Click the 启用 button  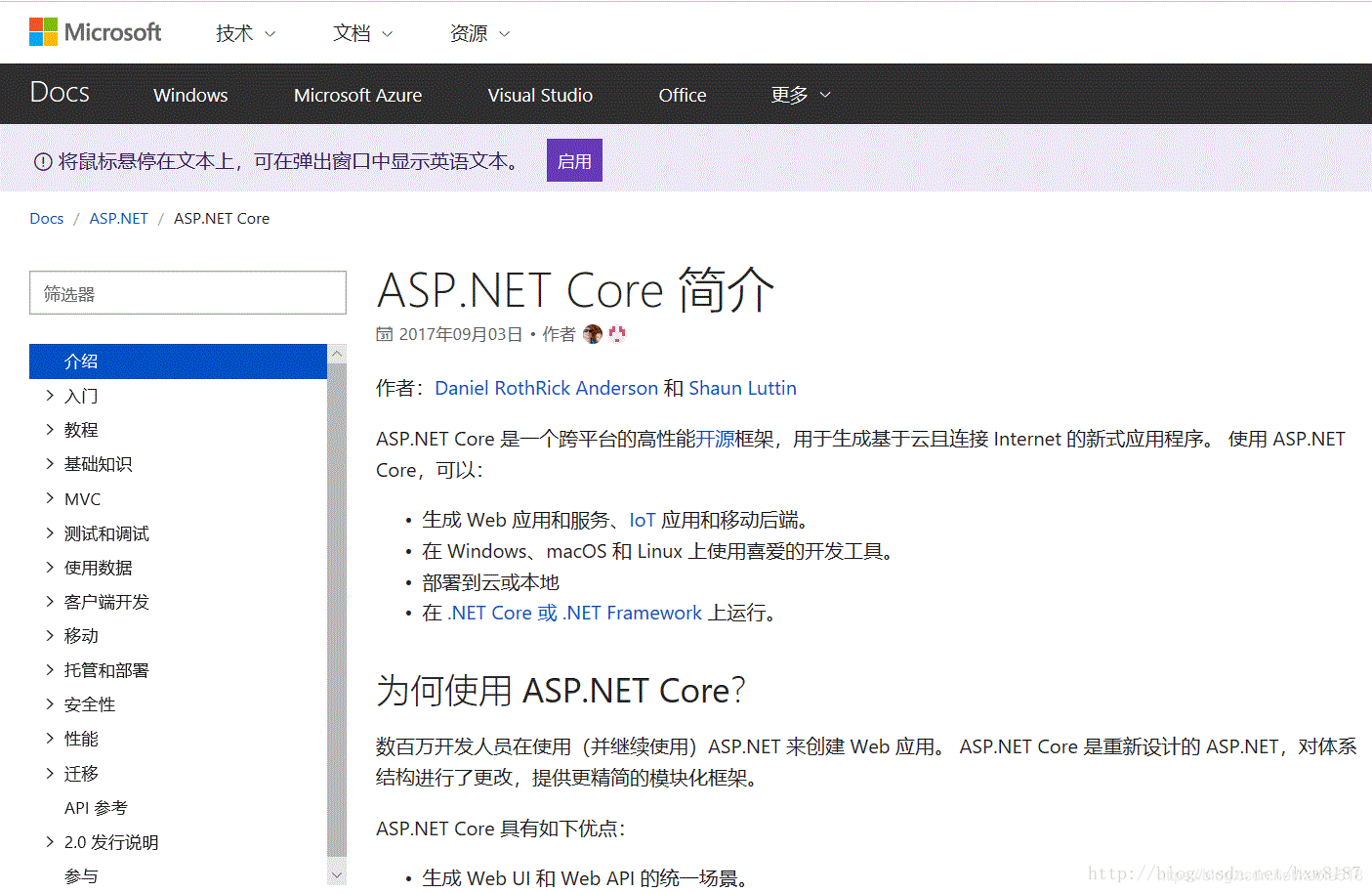coord(574,159)
